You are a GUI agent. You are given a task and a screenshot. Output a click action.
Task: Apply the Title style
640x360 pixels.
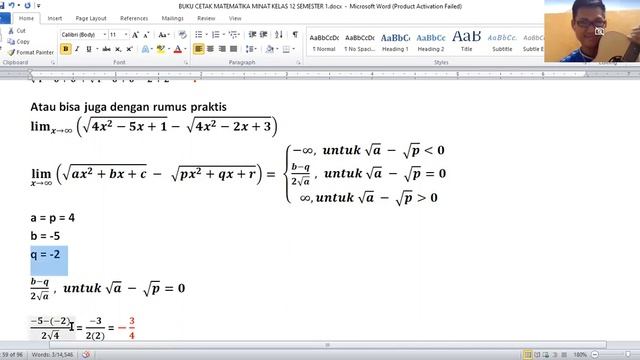pyautogui.click(x=466, y=42)
